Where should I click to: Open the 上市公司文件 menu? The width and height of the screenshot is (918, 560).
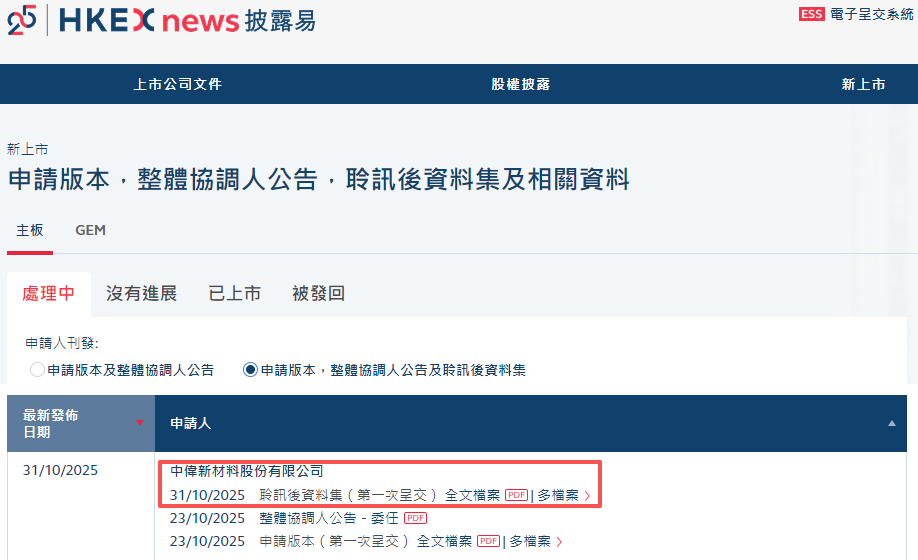177,84
